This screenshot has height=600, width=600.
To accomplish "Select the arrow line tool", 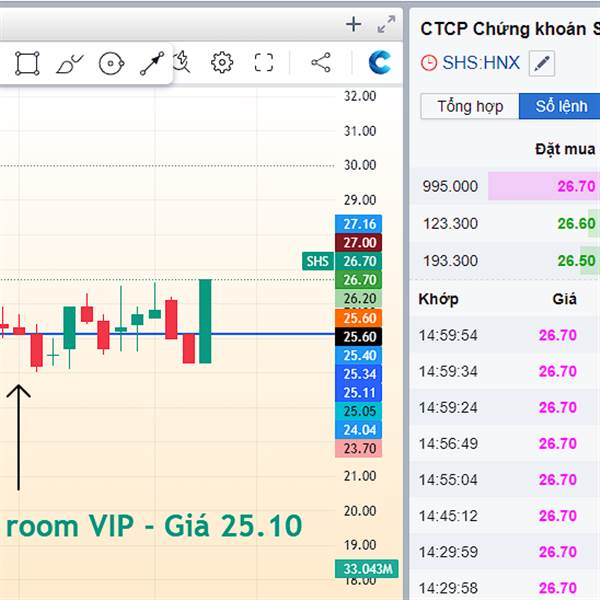I will (152, 63).
